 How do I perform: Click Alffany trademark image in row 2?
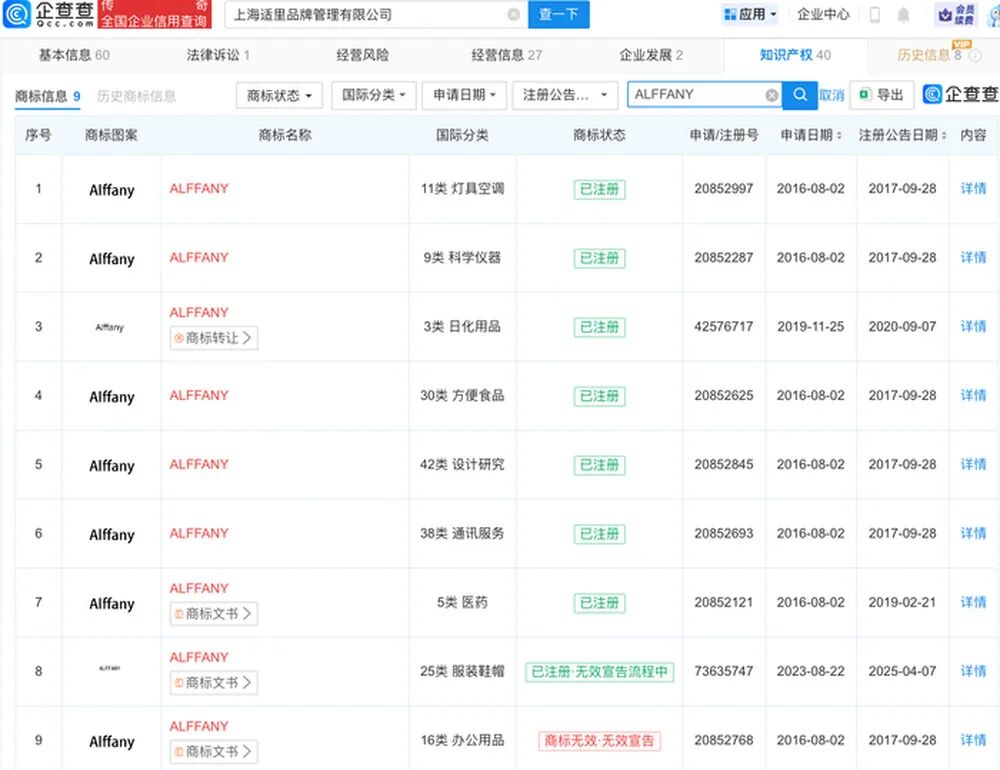(112, 259)
